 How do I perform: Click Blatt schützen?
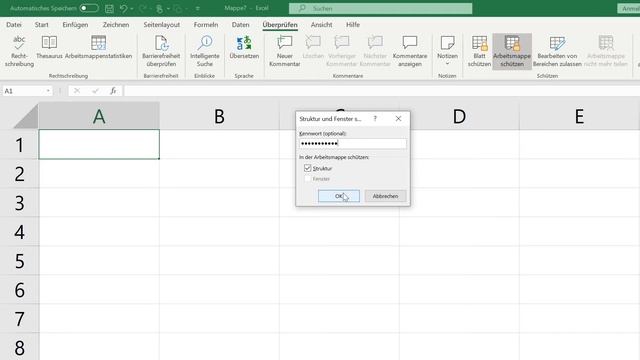click(x=479, y=51)
